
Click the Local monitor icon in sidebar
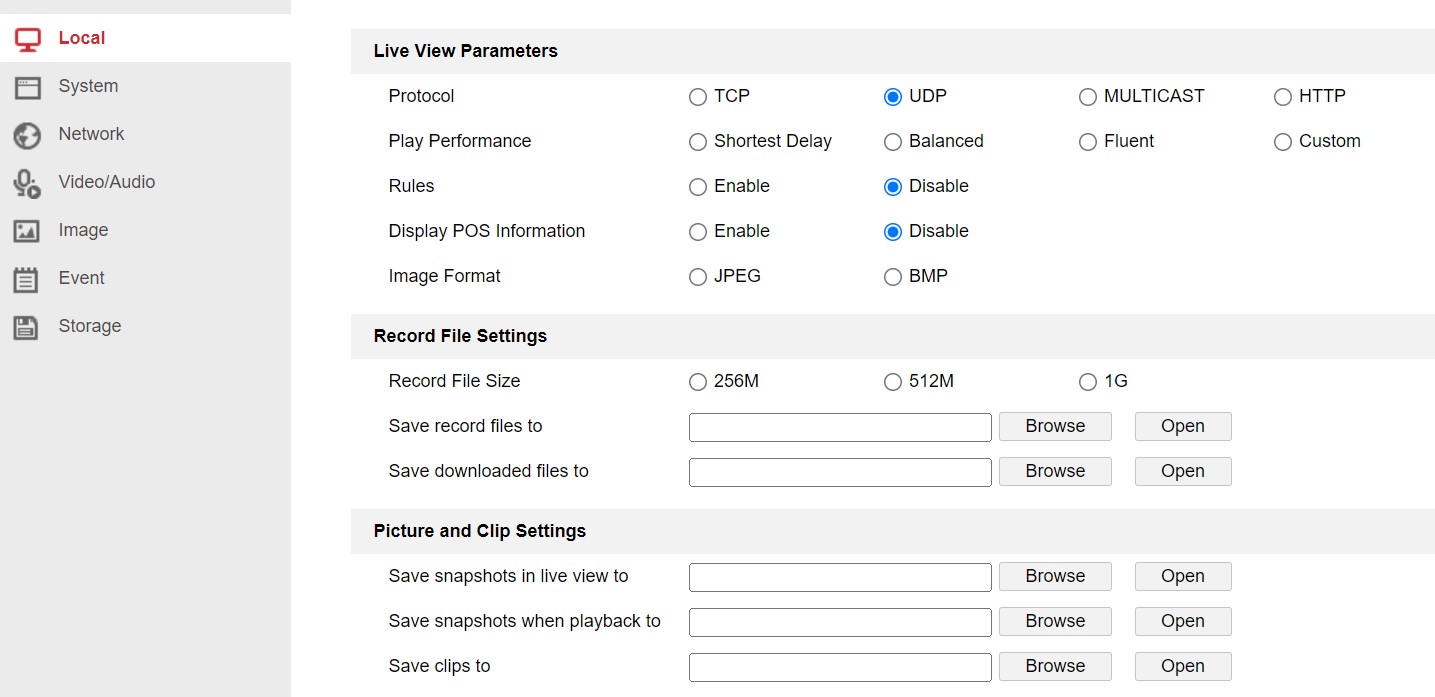28,39
